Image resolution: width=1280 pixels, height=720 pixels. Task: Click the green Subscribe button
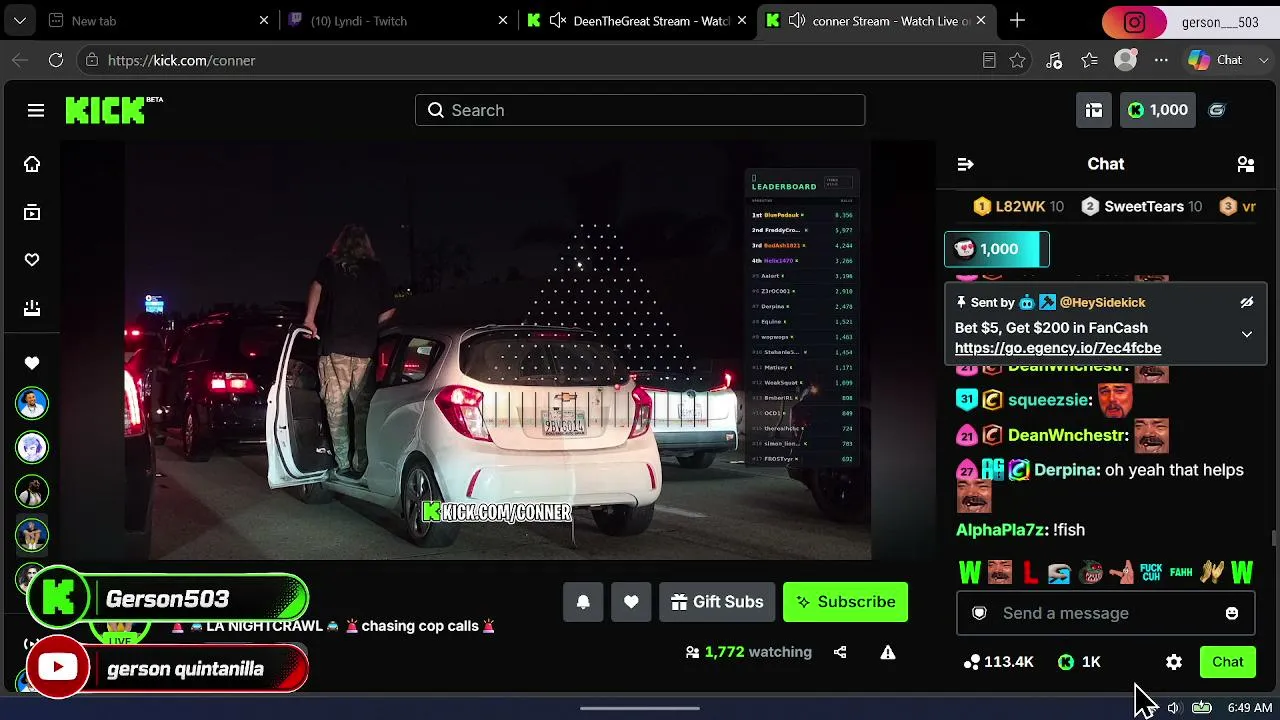(845, 602)
